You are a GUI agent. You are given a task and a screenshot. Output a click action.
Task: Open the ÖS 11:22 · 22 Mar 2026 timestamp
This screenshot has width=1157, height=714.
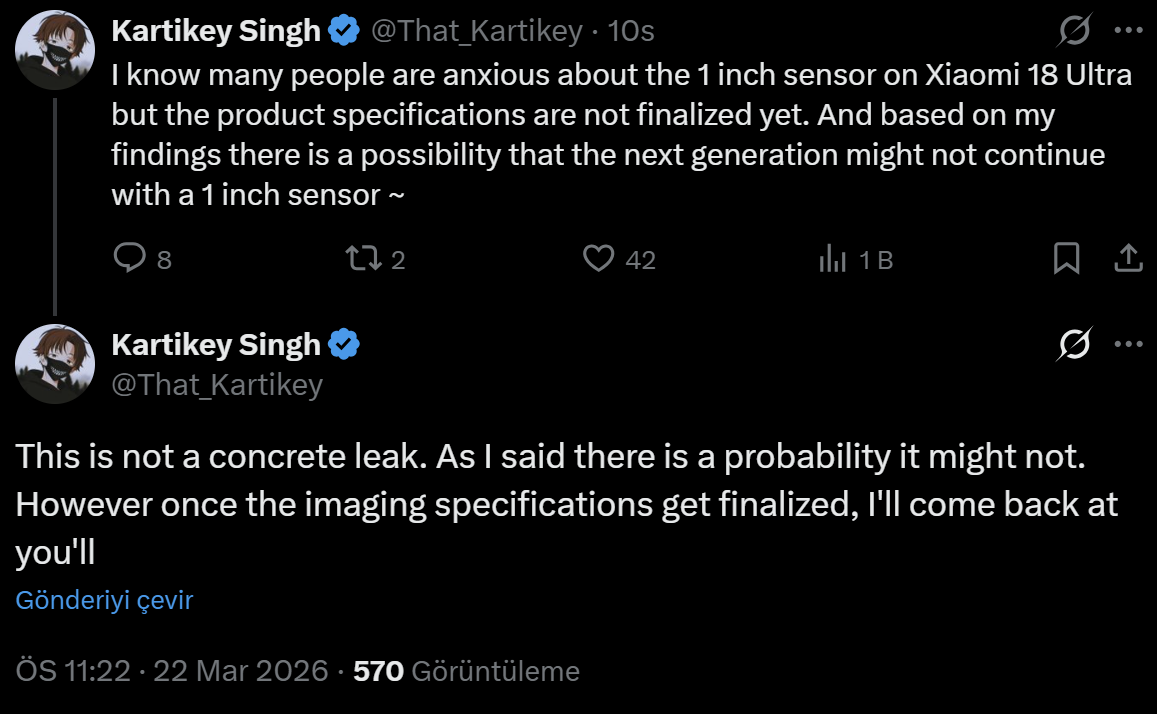[x=172, y=670]
